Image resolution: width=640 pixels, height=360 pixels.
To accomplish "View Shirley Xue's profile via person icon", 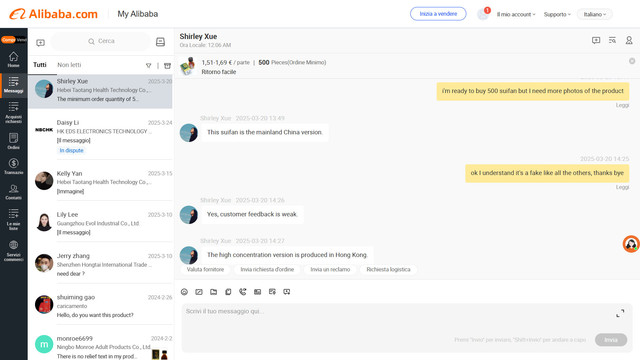I will pos(629,40).
